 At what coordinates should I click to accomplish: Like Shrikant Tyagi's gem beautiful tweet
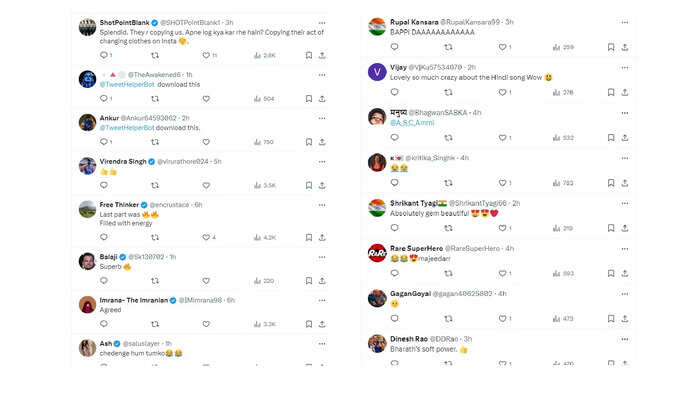502,228
